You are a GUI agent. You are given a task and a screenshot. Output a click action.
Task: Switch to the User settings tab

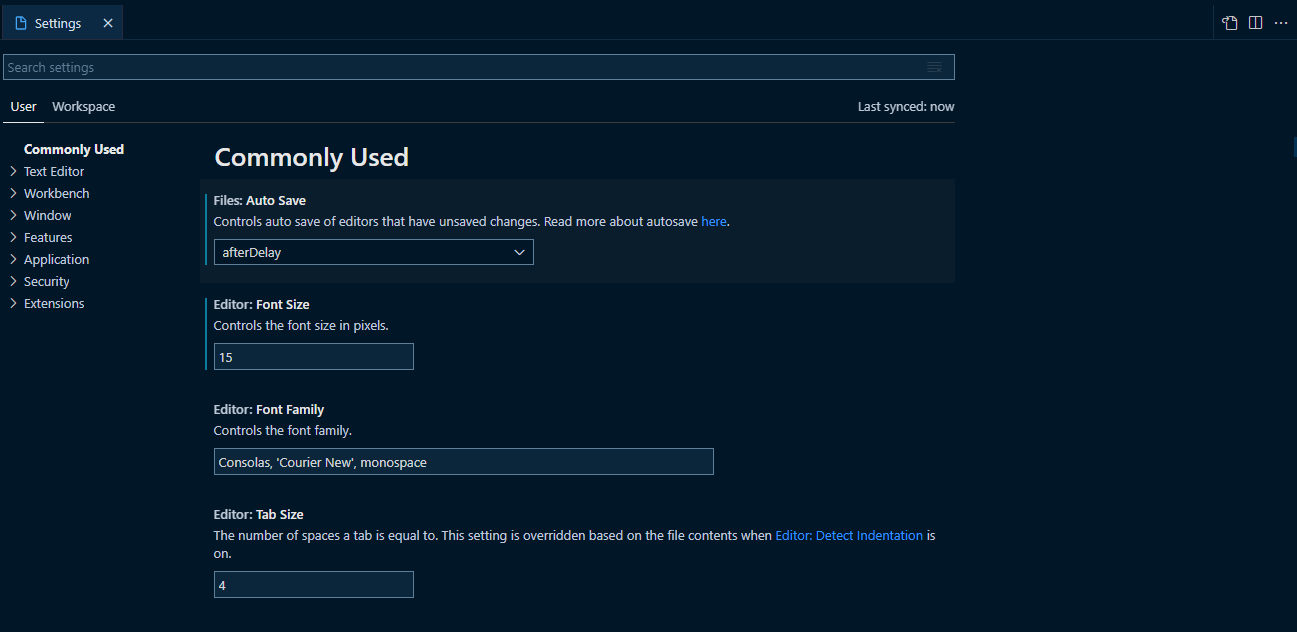[23, 106]
